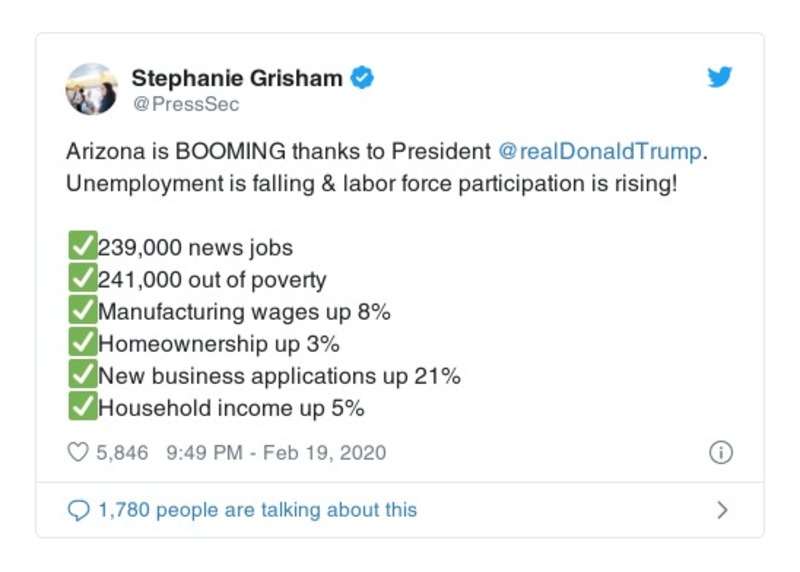The image size is (800, 572).
Task: Click the Stephanie Grisham display name
Action: pos(237,78)
